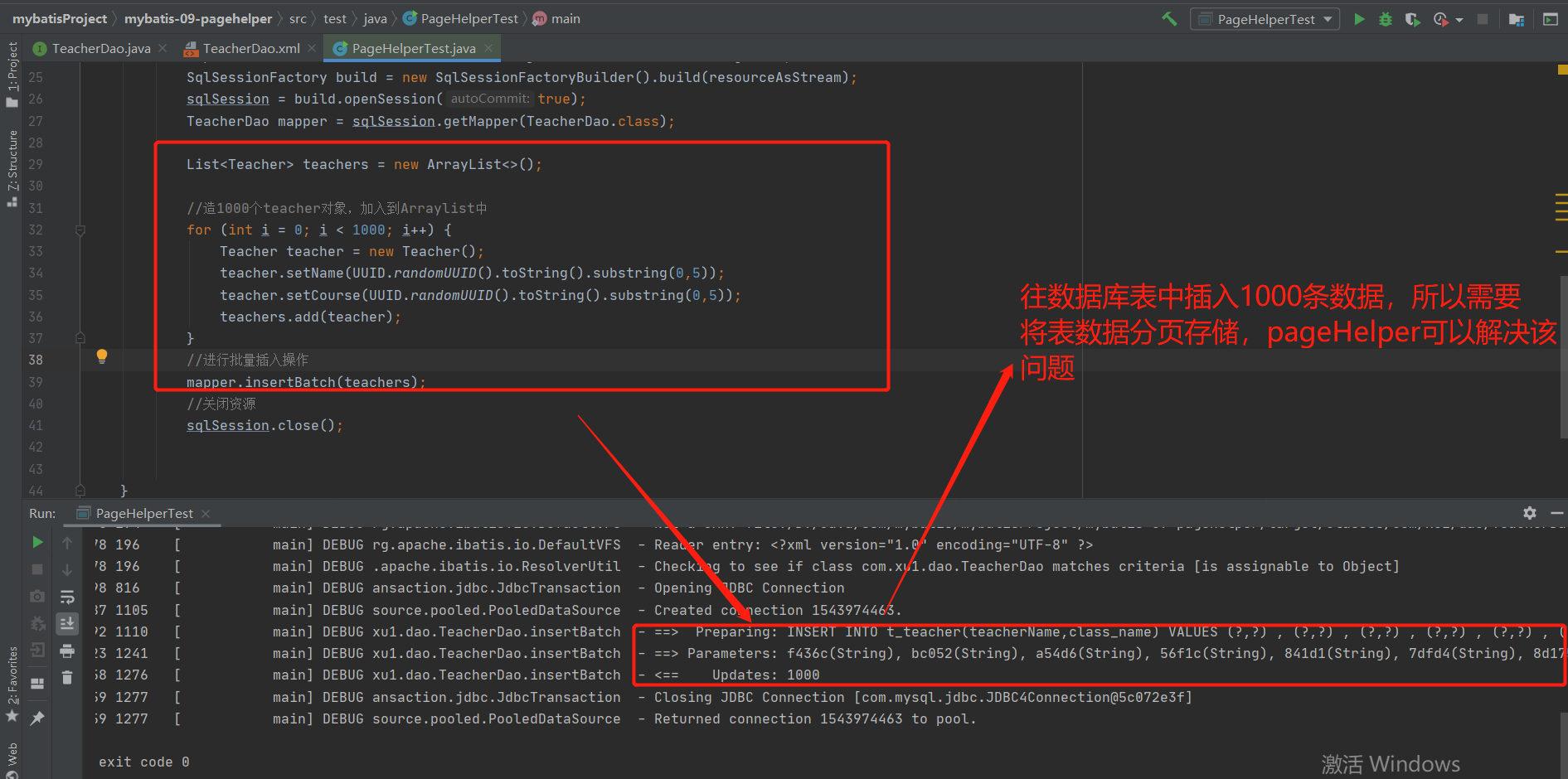This screenshot has width=1568, height=779.
Task: Click the profiler run icon with clock
Action: [1440, 19]
